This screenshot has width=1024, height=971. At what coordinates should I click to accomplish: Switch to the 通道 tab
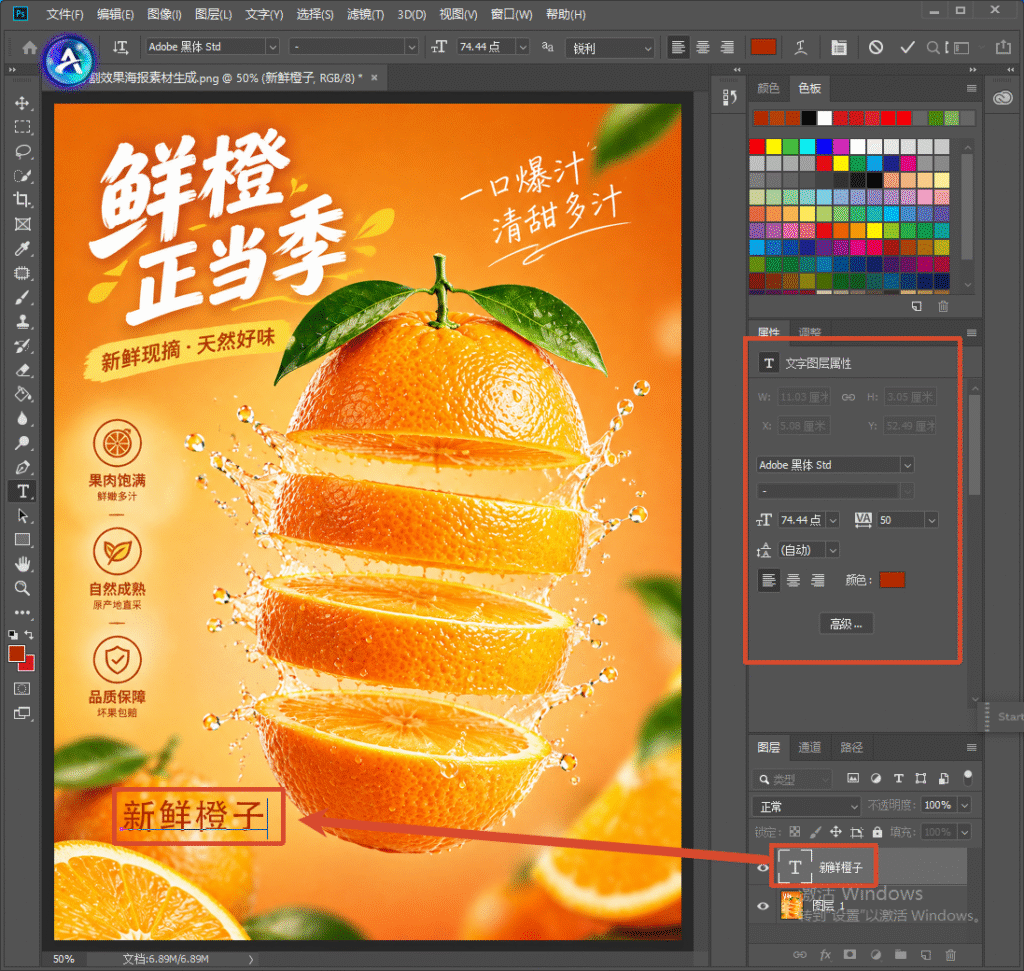pos(809,747)
